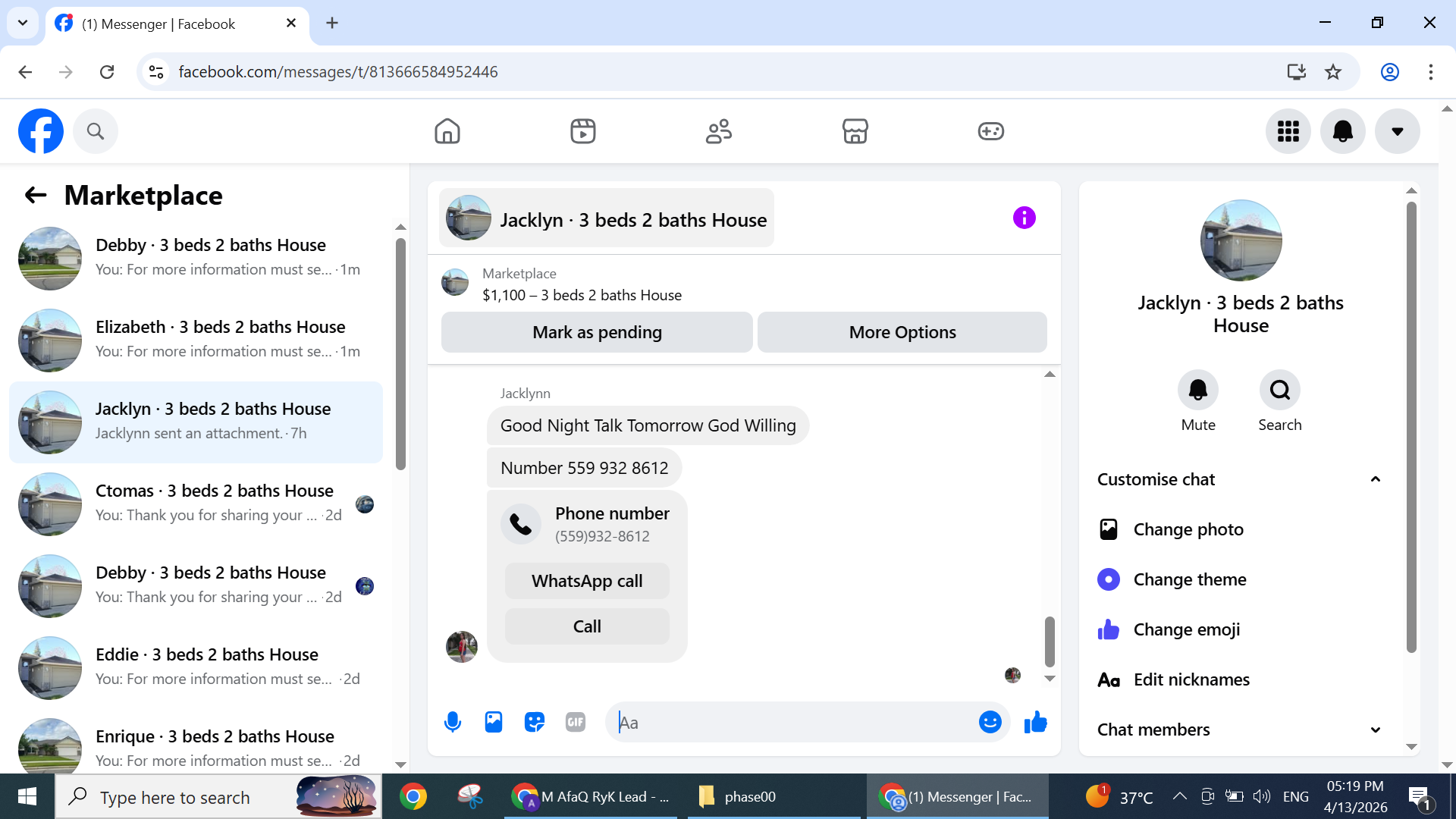Select Change emoji option

(1241, 629)
